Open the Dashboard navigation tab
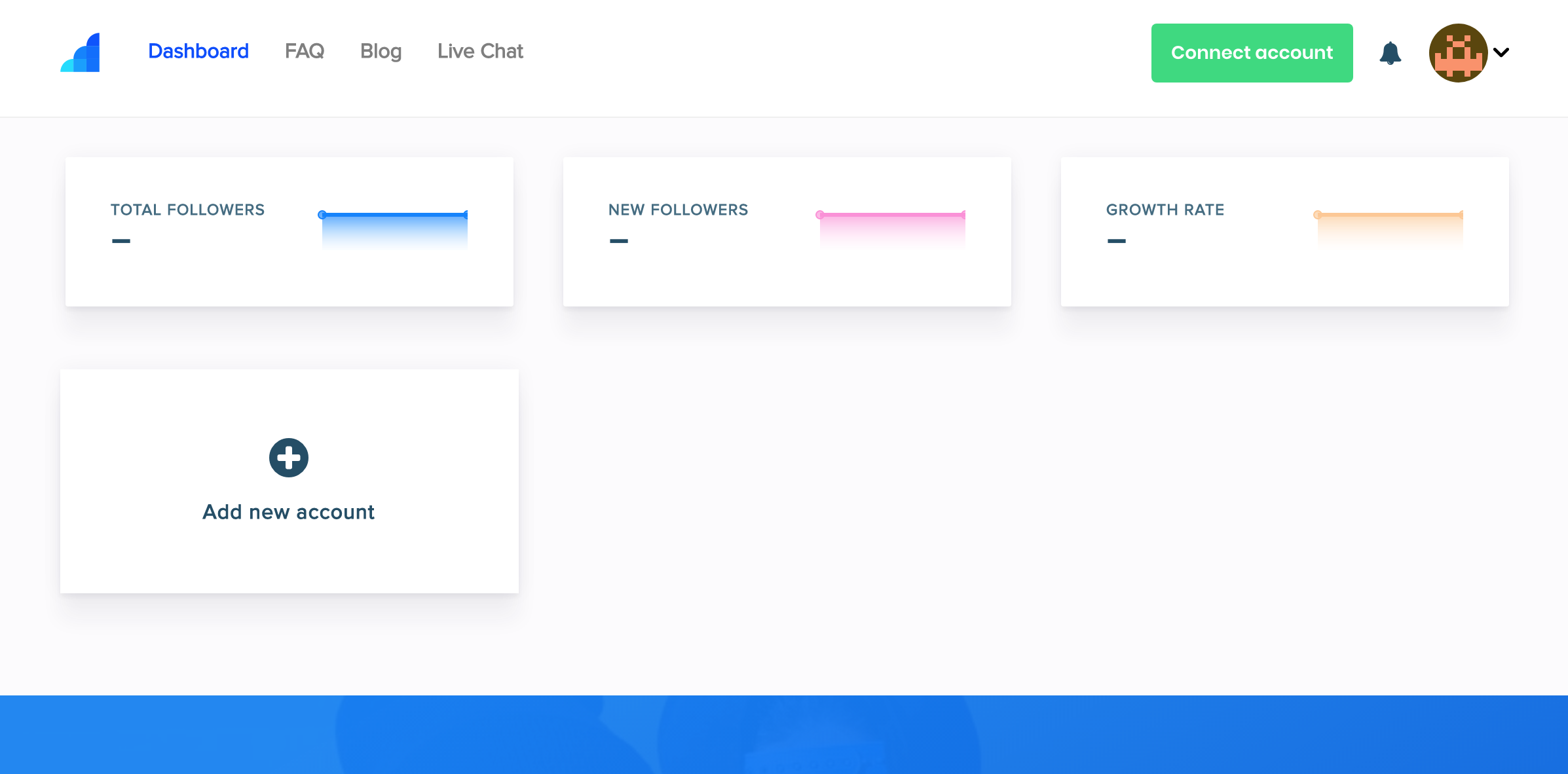The height and width of the screenshot is (774, 1568). click(x=197, y=51)
